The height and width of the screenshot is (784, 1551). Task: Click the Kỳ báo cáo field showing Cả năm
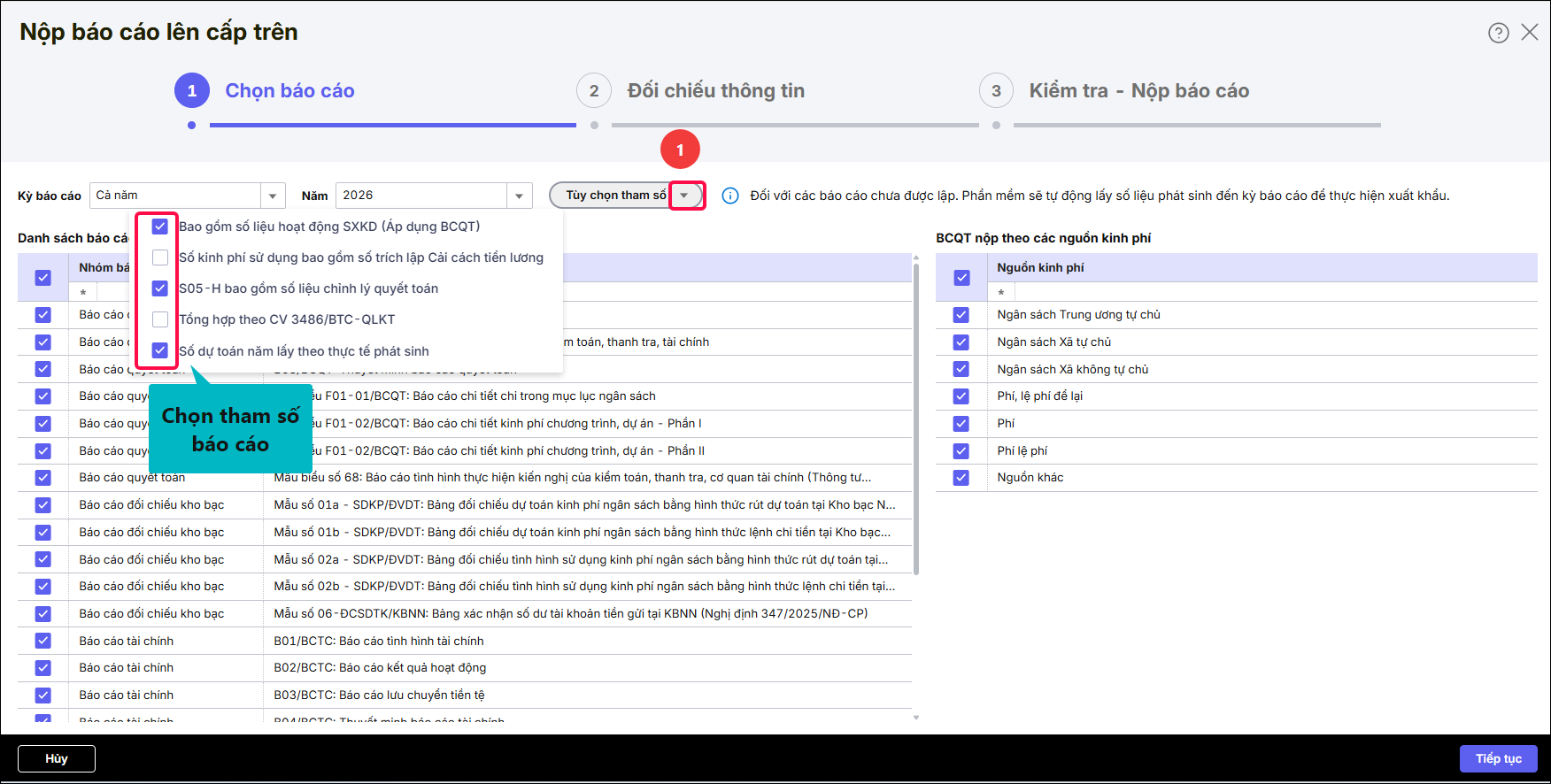(175, 196)
